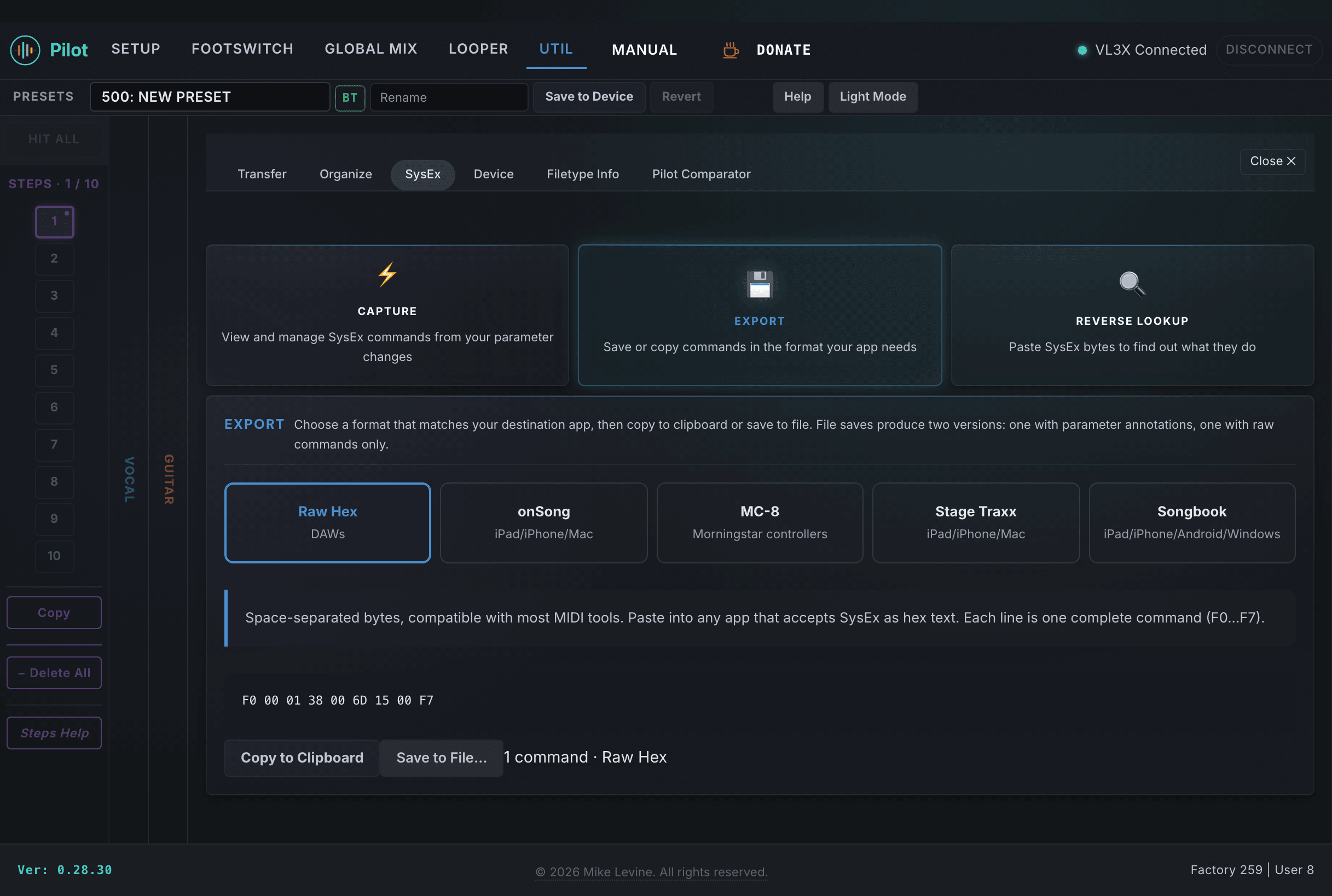Select step 4
This screenshot has width=1332, height=896.
pyautogui.click(x=54, y=333)
